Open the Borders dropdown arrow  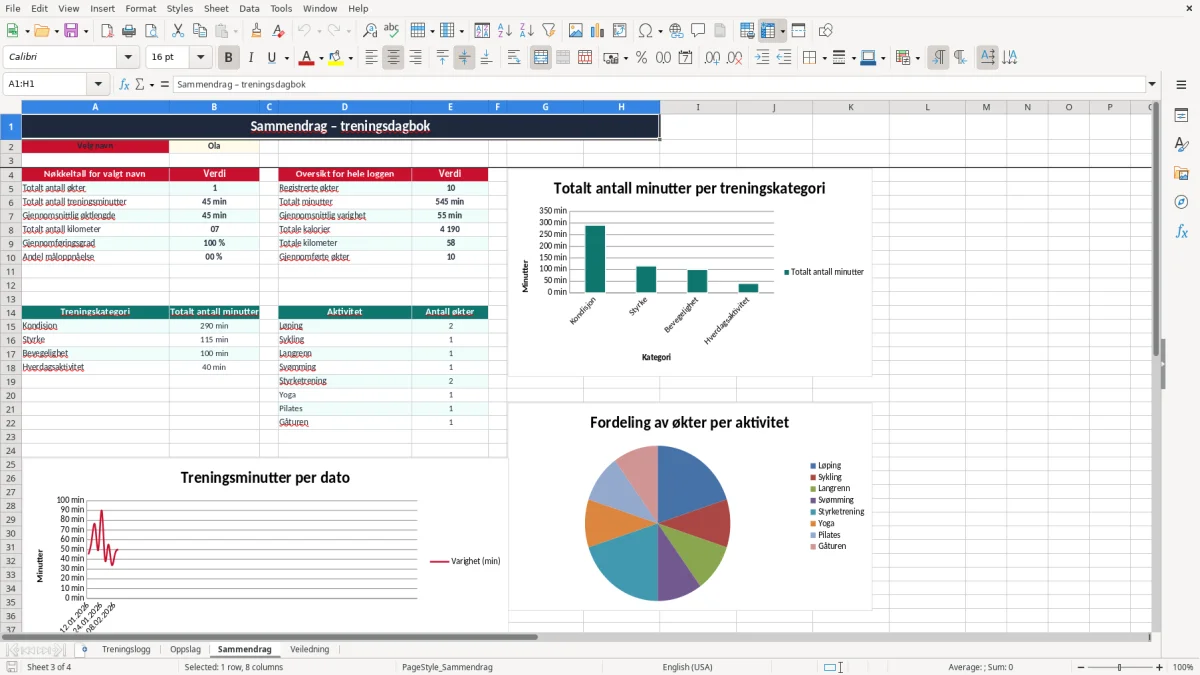coord(824,58)
